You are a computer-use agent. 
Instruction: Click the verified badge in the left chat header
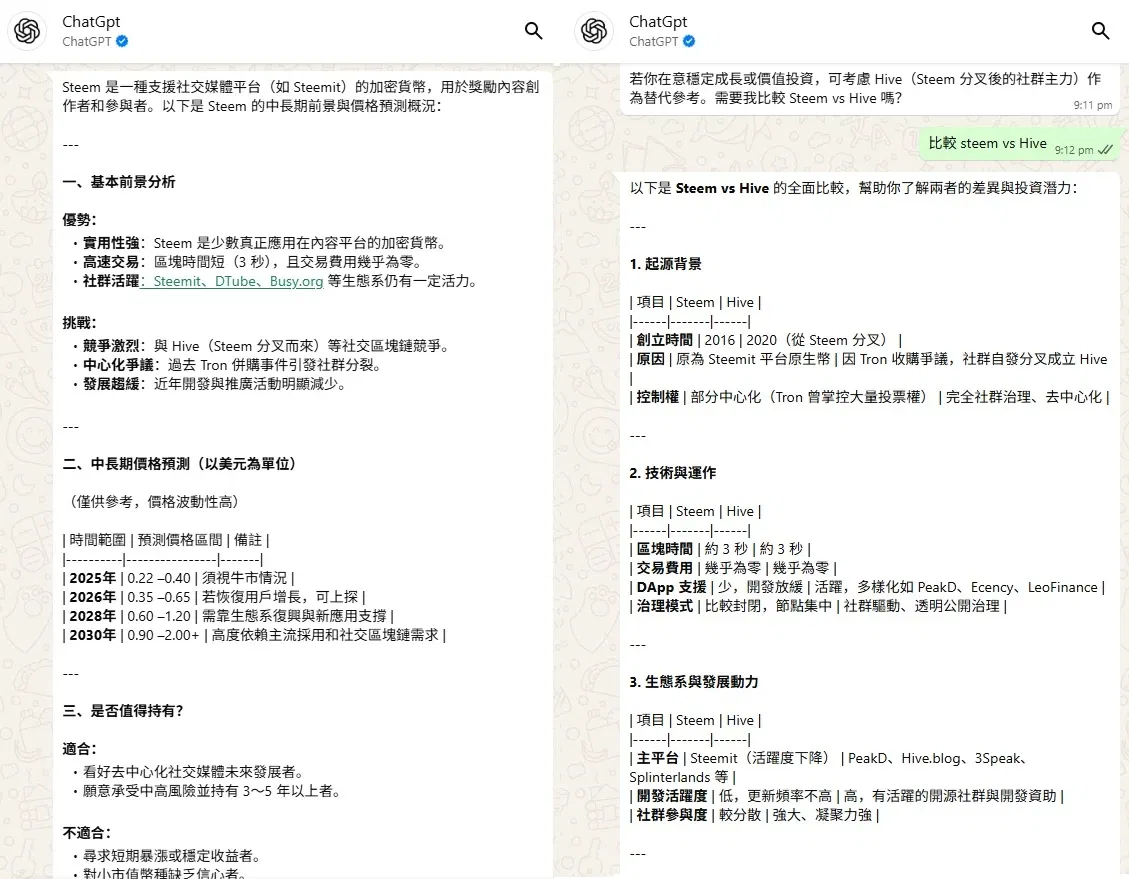pyautogui.click(x=122, y=41)
